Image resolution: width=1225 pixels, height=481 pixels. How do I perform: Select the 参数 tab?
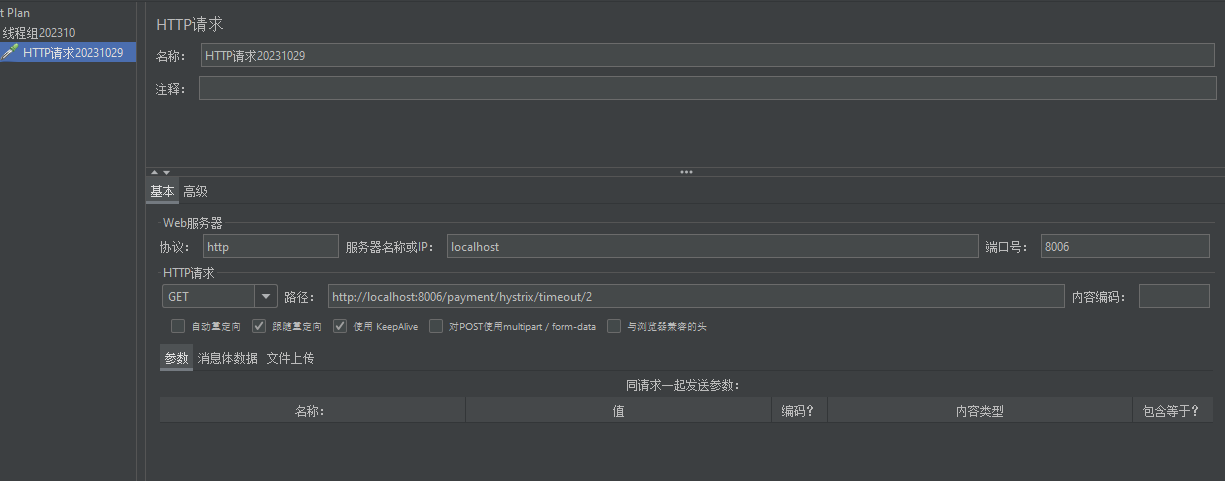click(176, 358)
